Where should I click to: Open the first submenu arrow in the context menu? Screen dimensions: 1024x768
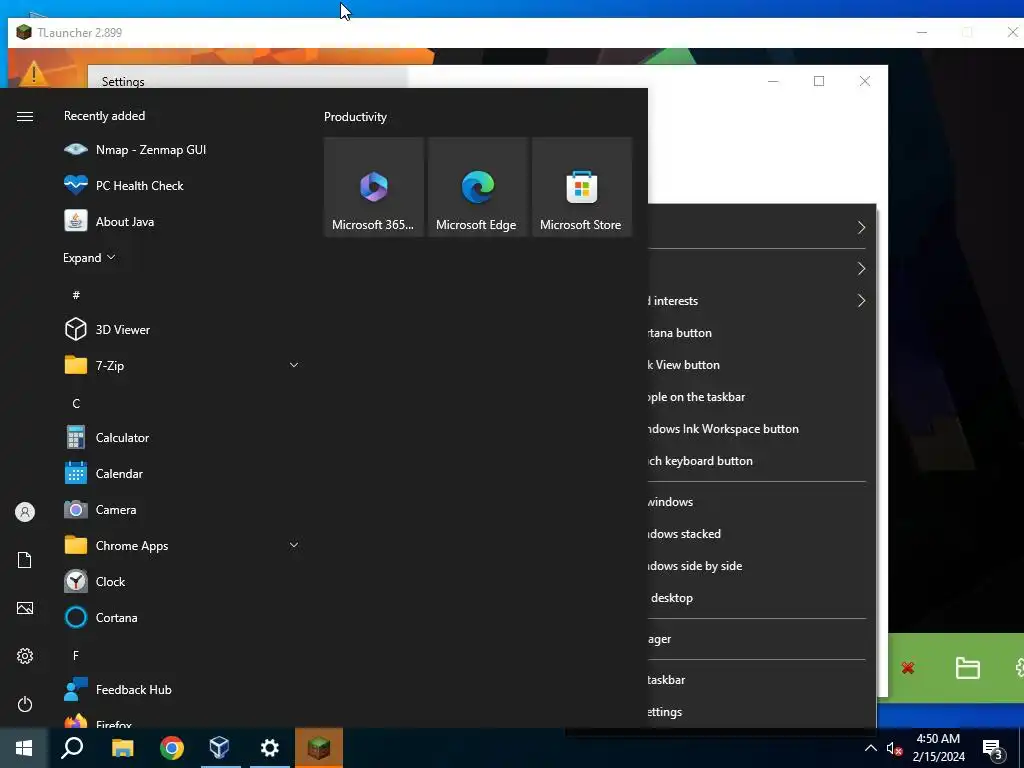pyautogui.click(x=861, y=227)
